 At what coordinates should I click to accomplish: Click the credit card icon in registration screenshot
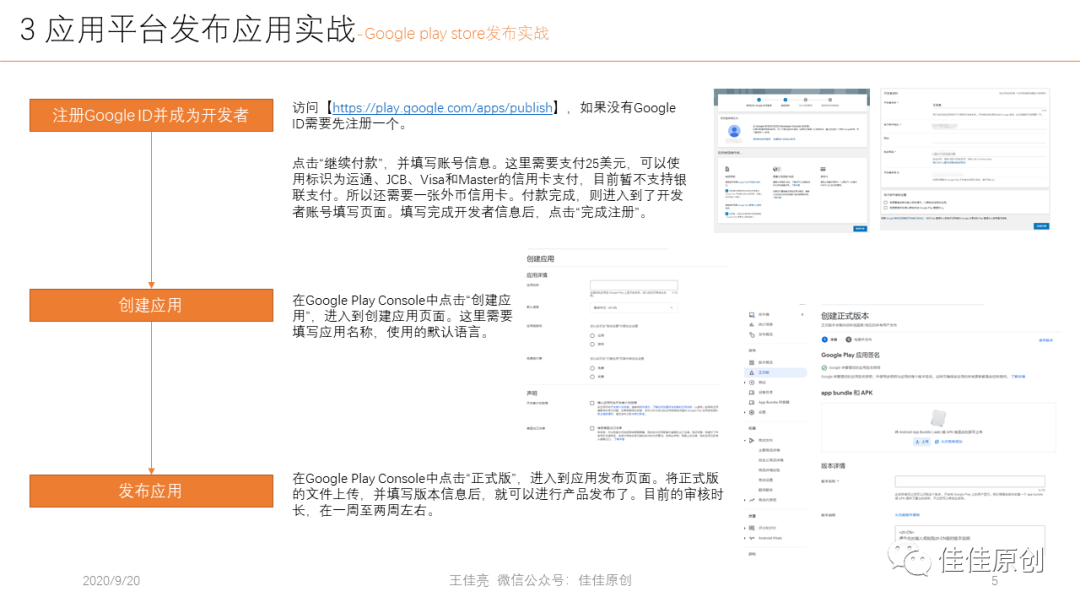point(823,169)
